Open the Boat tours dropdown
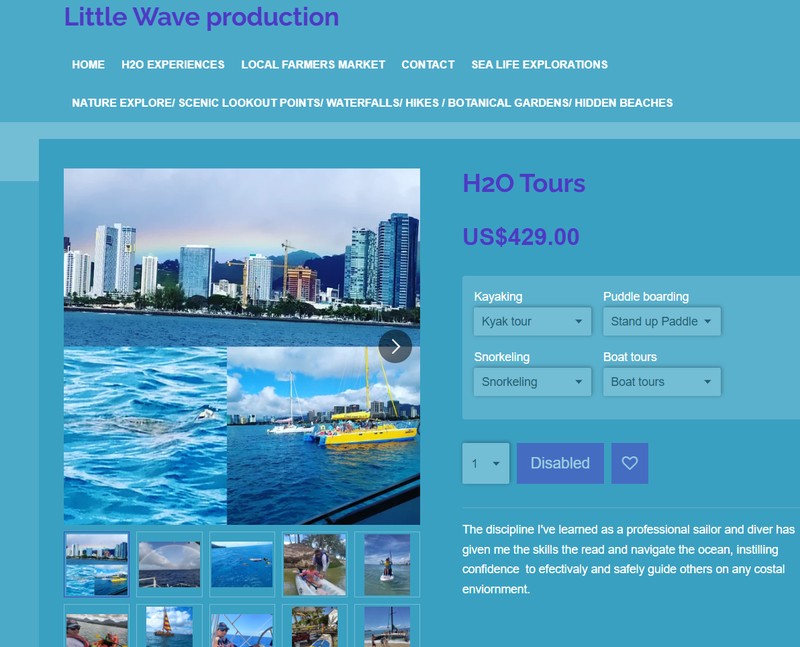800x647 pixels. 661,381
